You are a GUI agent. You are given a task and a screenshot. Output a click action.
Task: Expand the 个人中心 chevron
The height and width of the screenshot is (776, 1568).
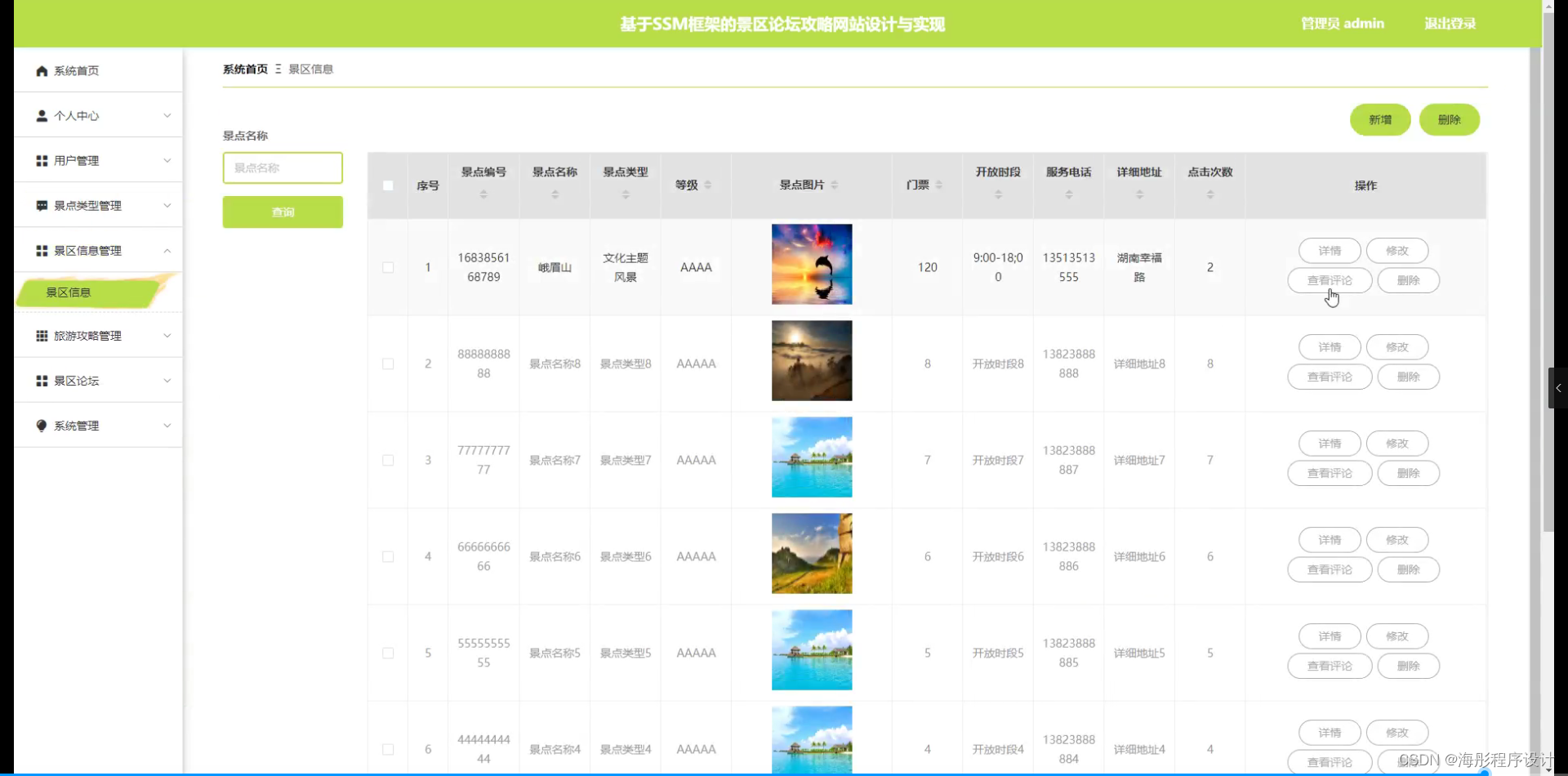167,116
